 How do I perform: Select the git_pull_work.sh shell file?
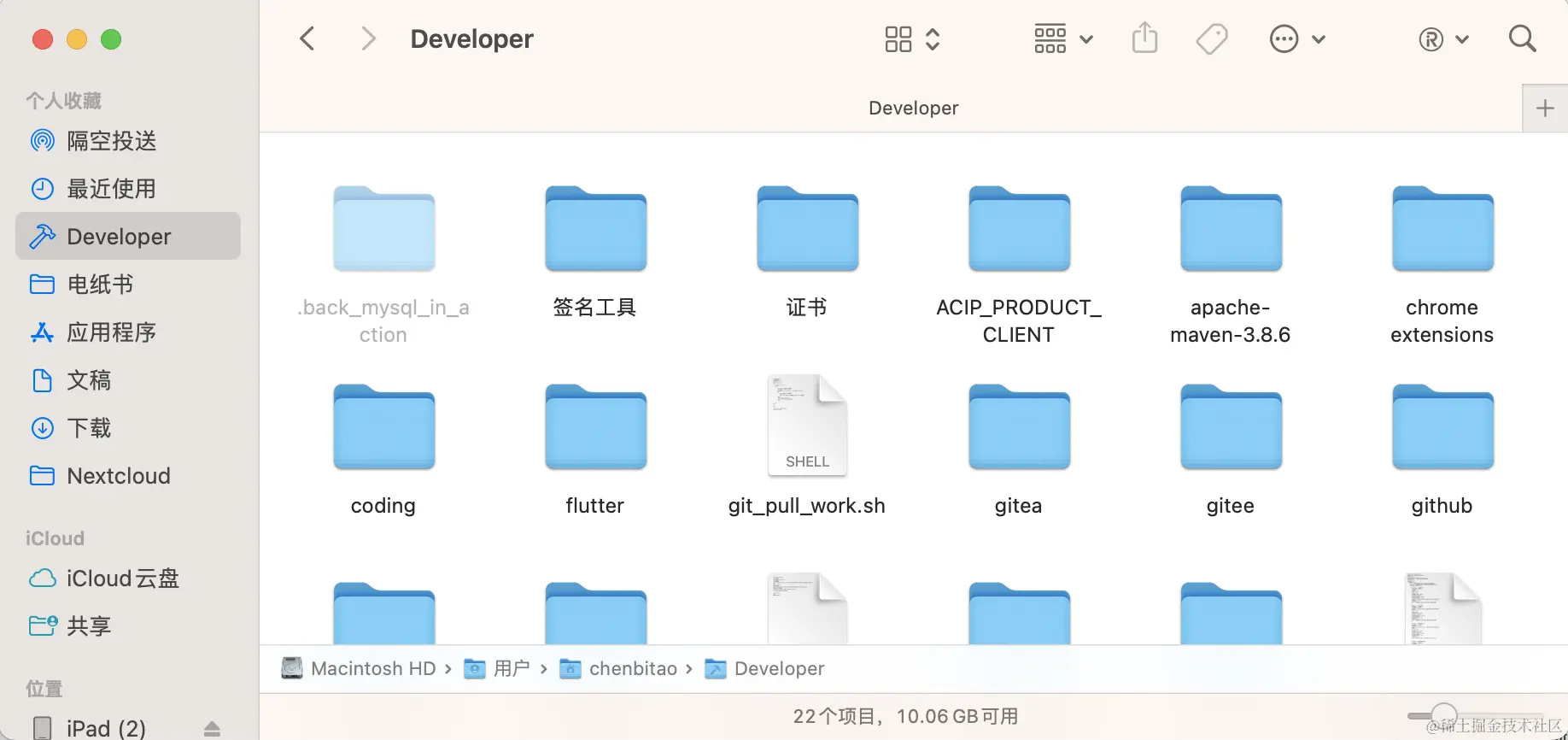click(x=807, y=446)
